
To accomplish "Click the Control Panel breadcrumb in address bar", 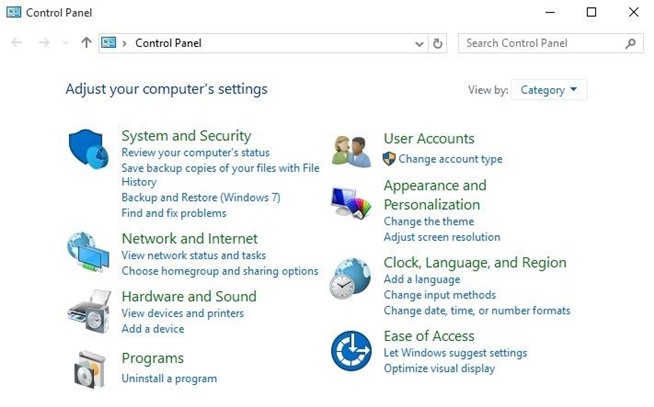I will (x=169, y=43).
